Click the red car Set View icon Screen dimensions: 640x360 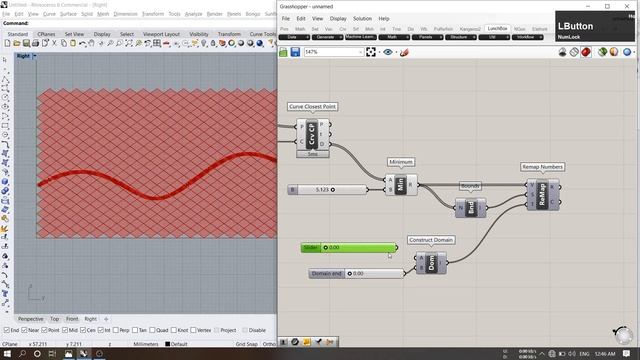167,43
